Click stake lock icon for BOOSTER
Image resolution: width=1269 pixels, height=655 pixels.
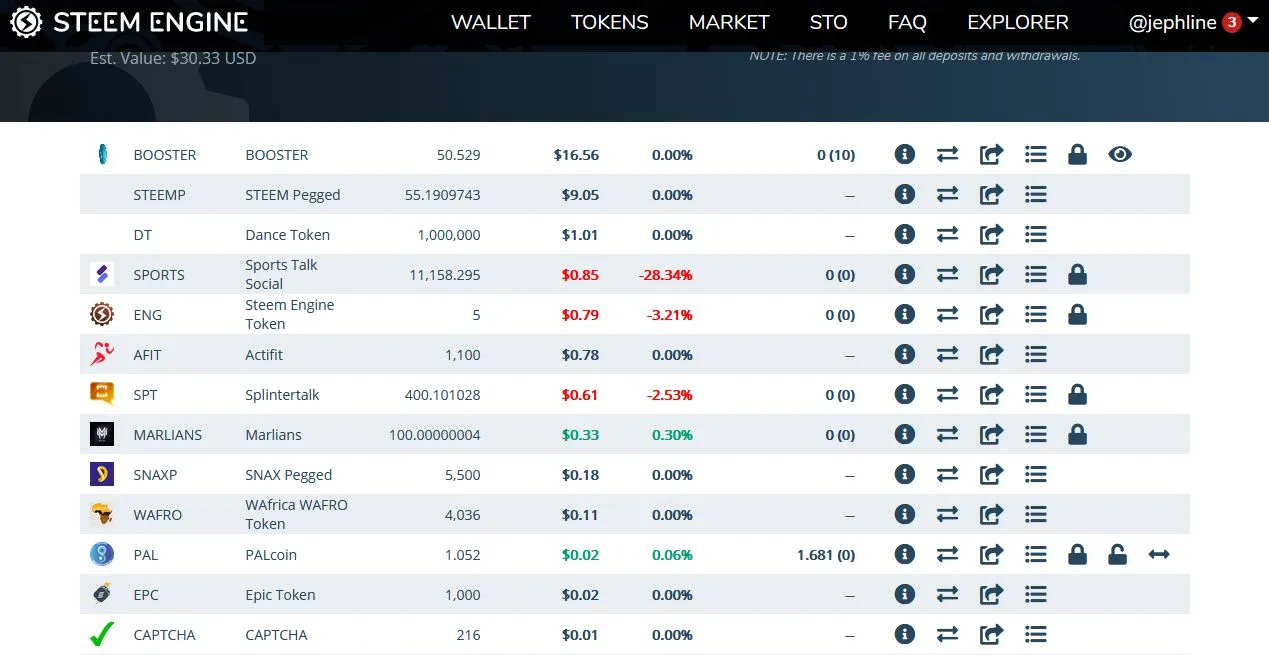tap(1077, 154)
